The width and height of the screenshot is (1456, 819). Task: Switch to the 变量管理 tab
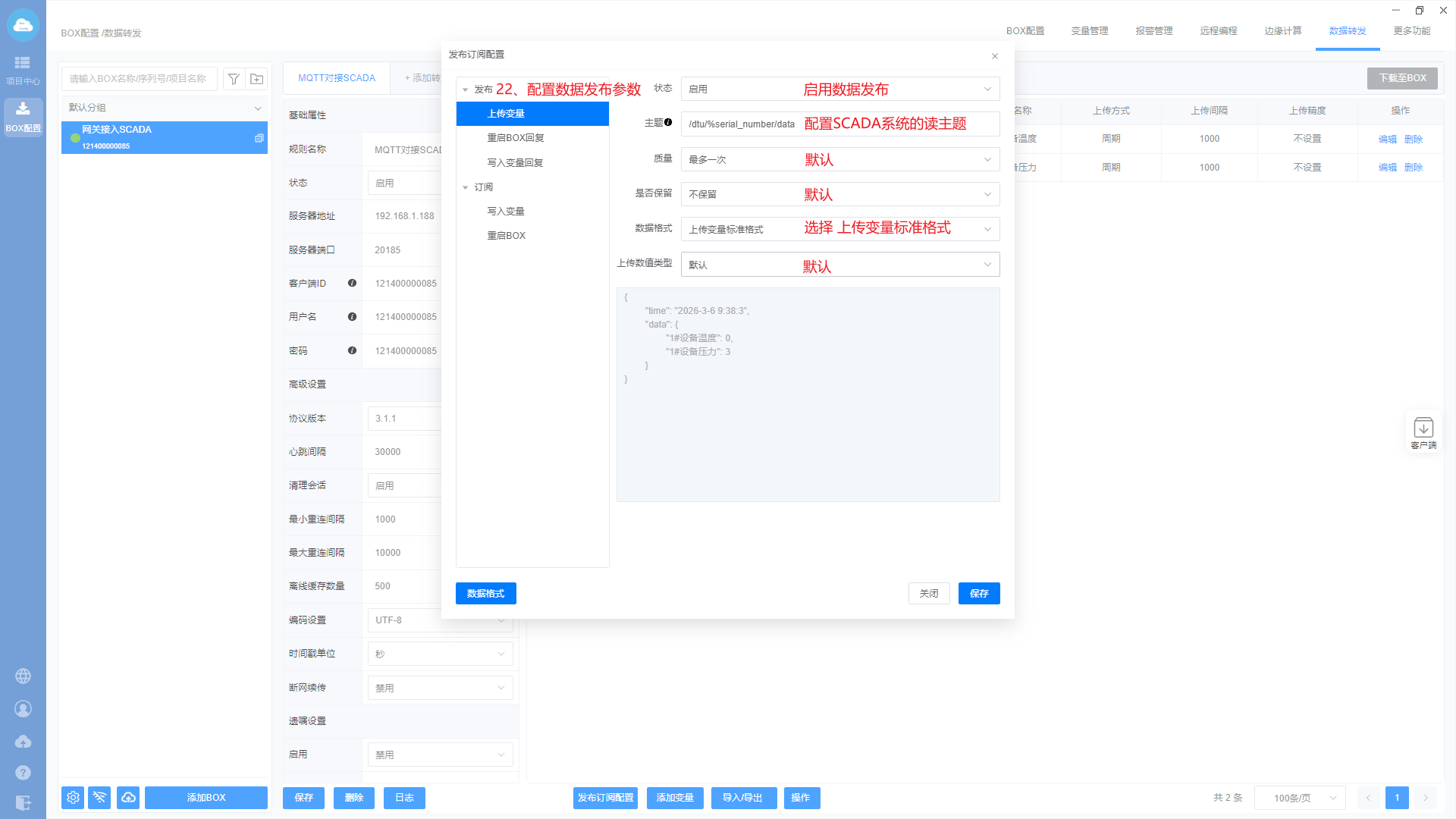click(x=1089, y=31)
